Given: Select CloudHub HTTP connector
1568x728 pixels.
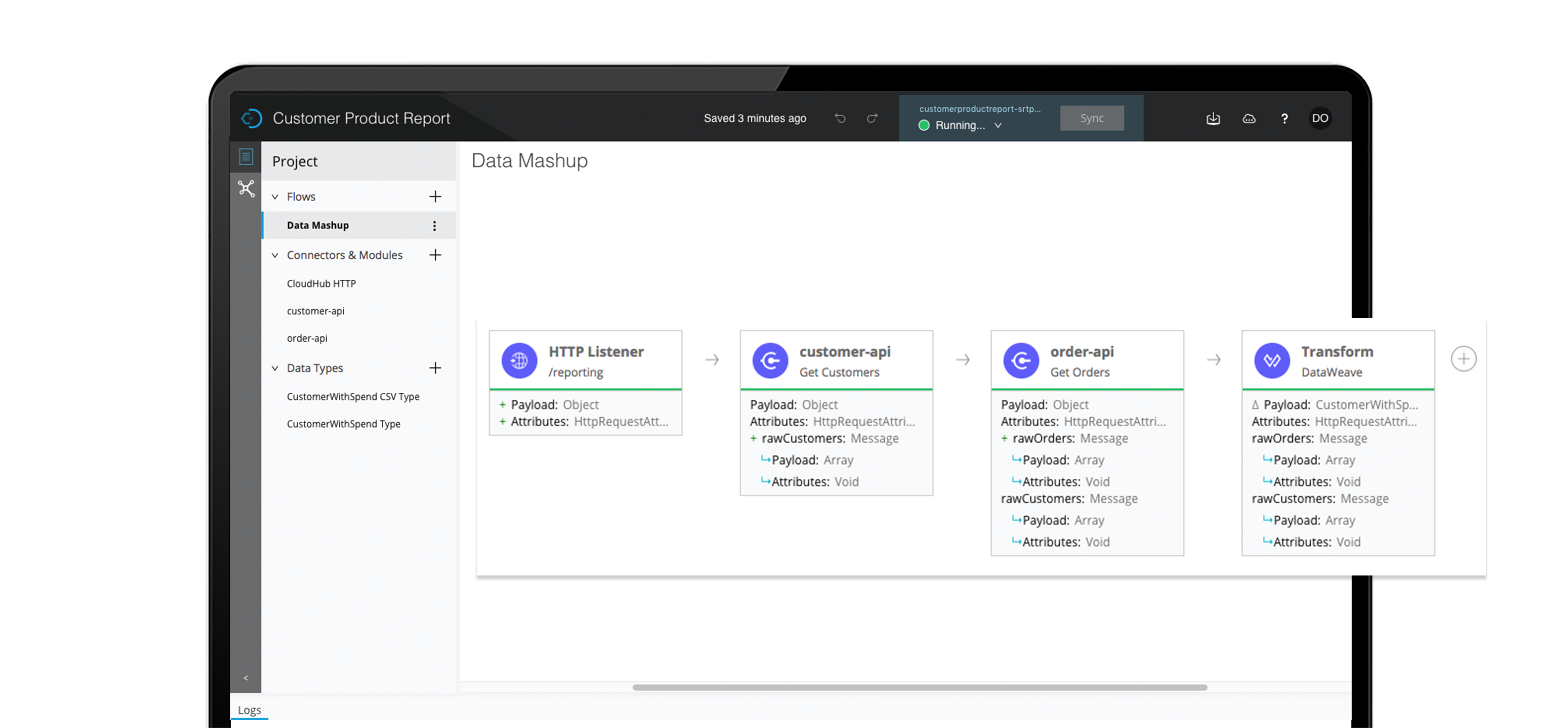Looking at the screenshot, I should (322, 284).
